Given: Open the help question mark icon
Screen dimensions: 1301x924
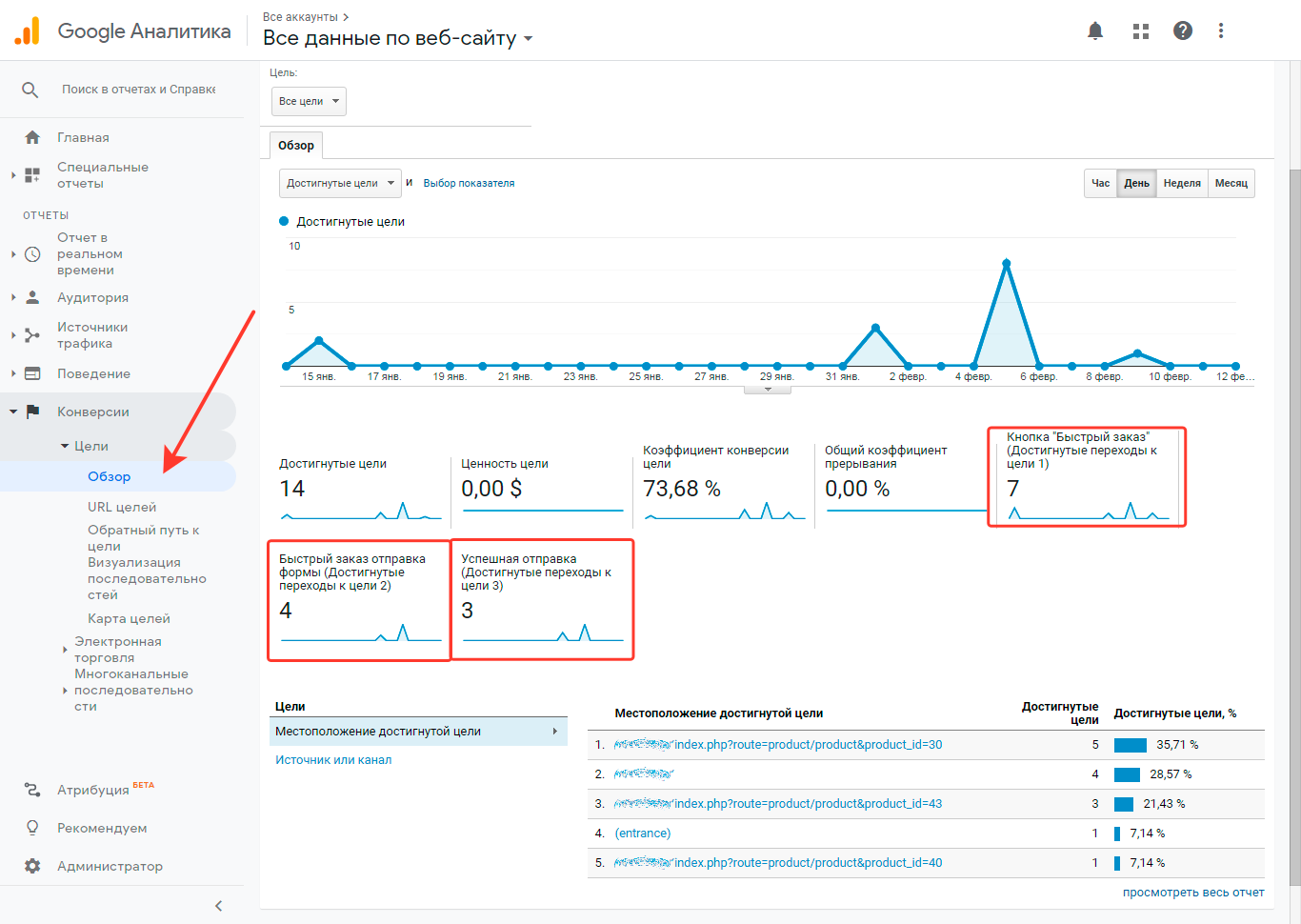Looking at the screenshot, I should tap(1183, 31).
